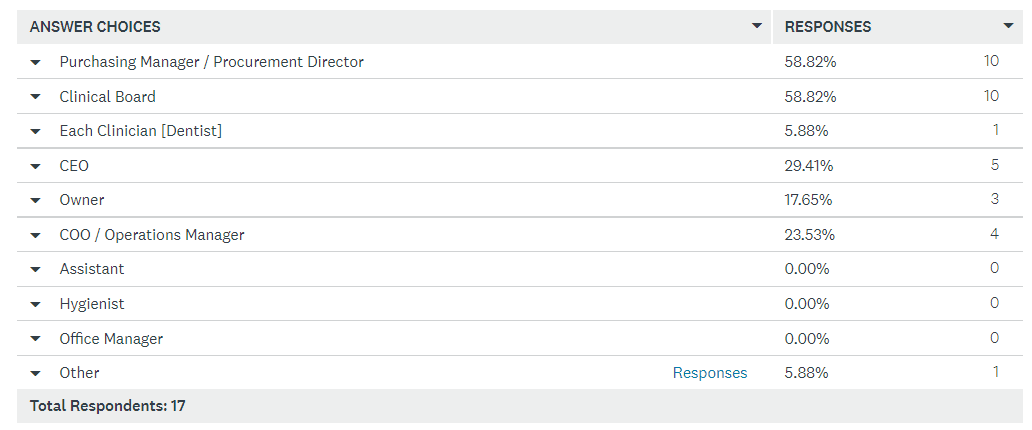Screen dimensions: 1032x430
Task: Expand the Each Clinician [Dentist] row arrow
Action: pos(36,132)
